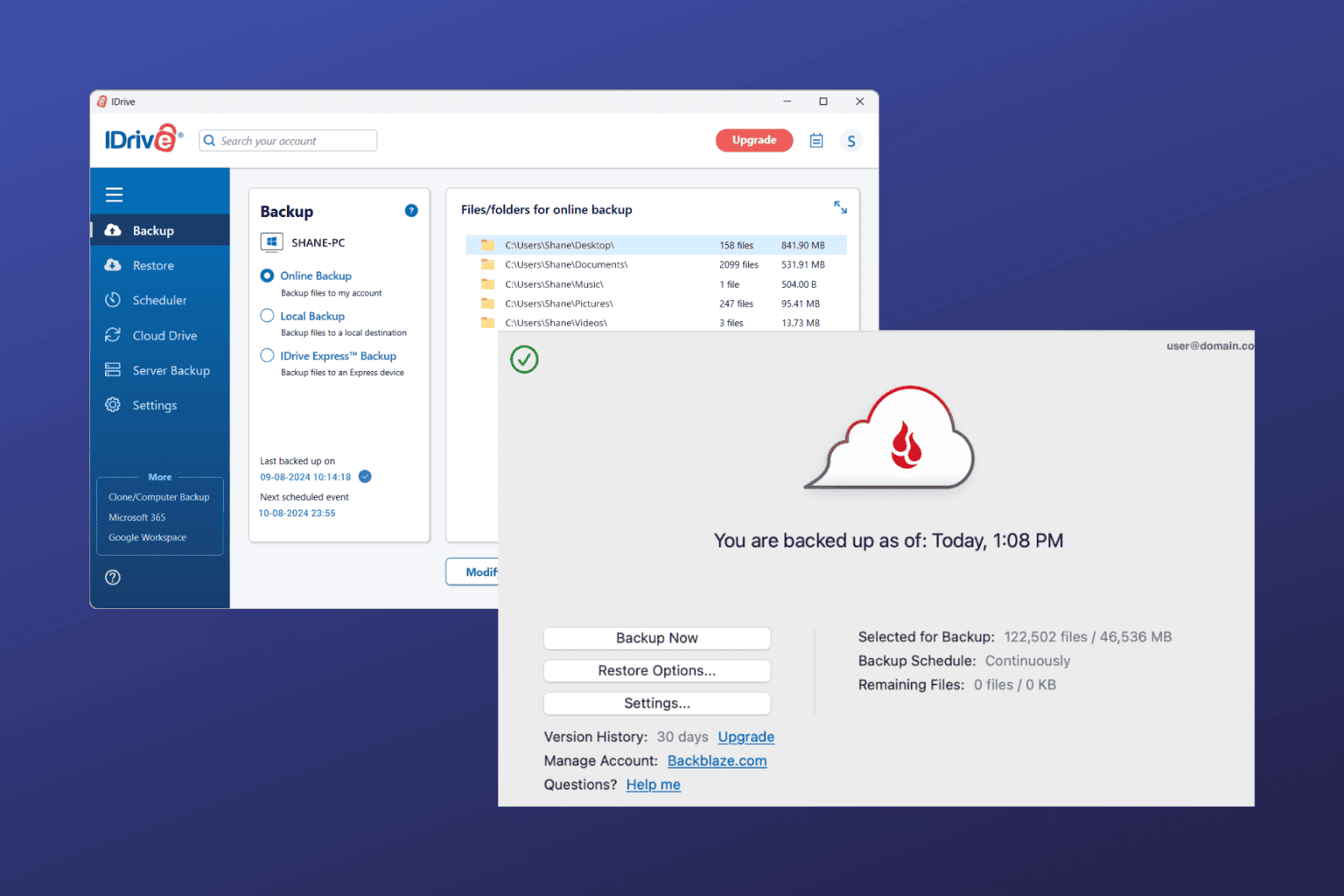1344x896 pixels.
Task: Select the C:\Users\Shane\Documents\ row
Action: pyautogui.click(x=656, y=264)
